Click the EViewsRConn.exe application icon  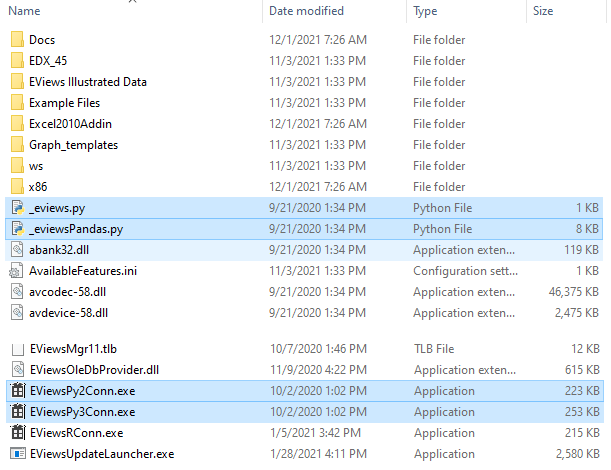point(18,433)
